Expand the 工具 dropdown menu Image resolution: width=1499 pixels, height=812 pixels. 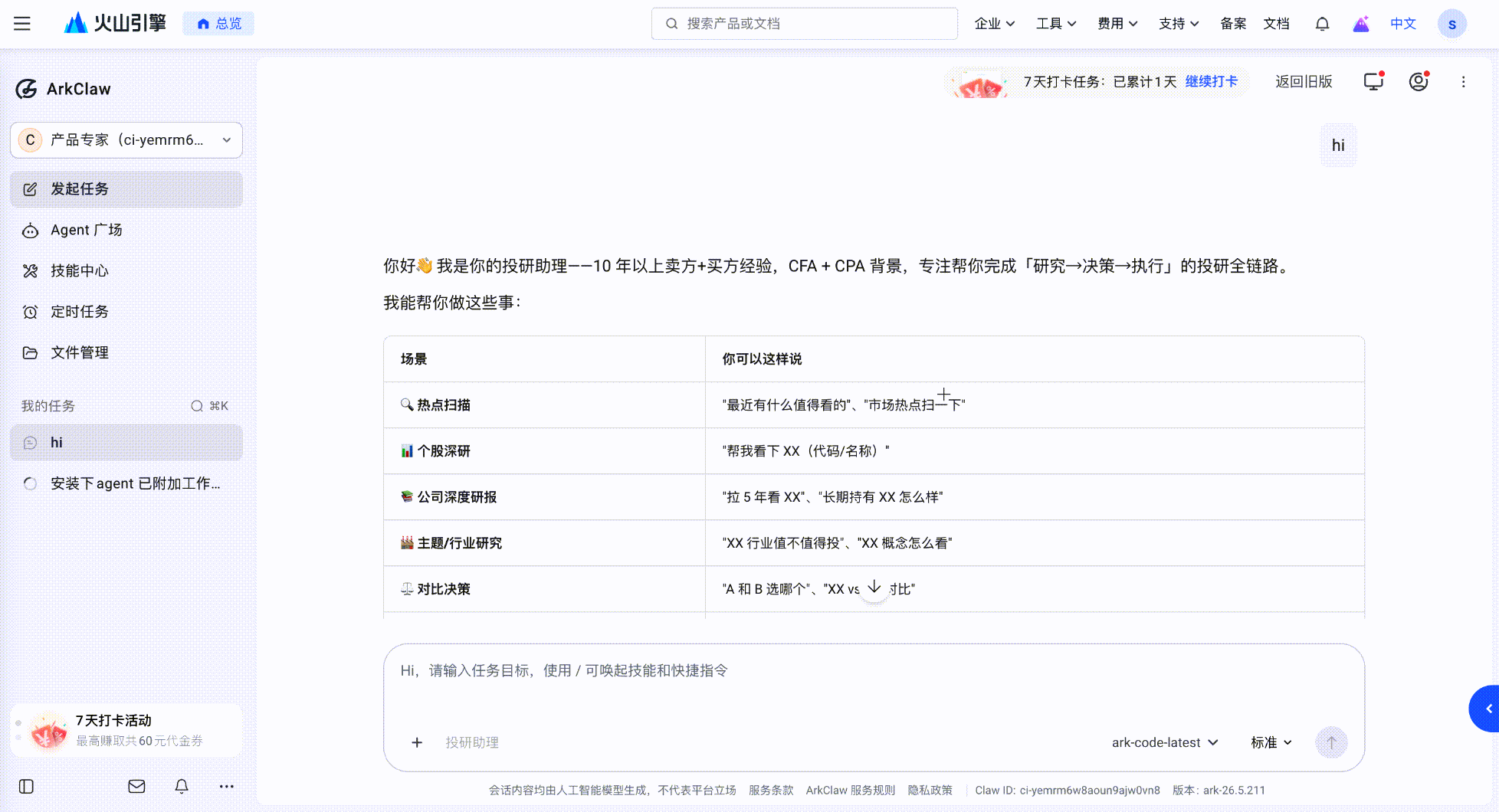(1056, 24)
